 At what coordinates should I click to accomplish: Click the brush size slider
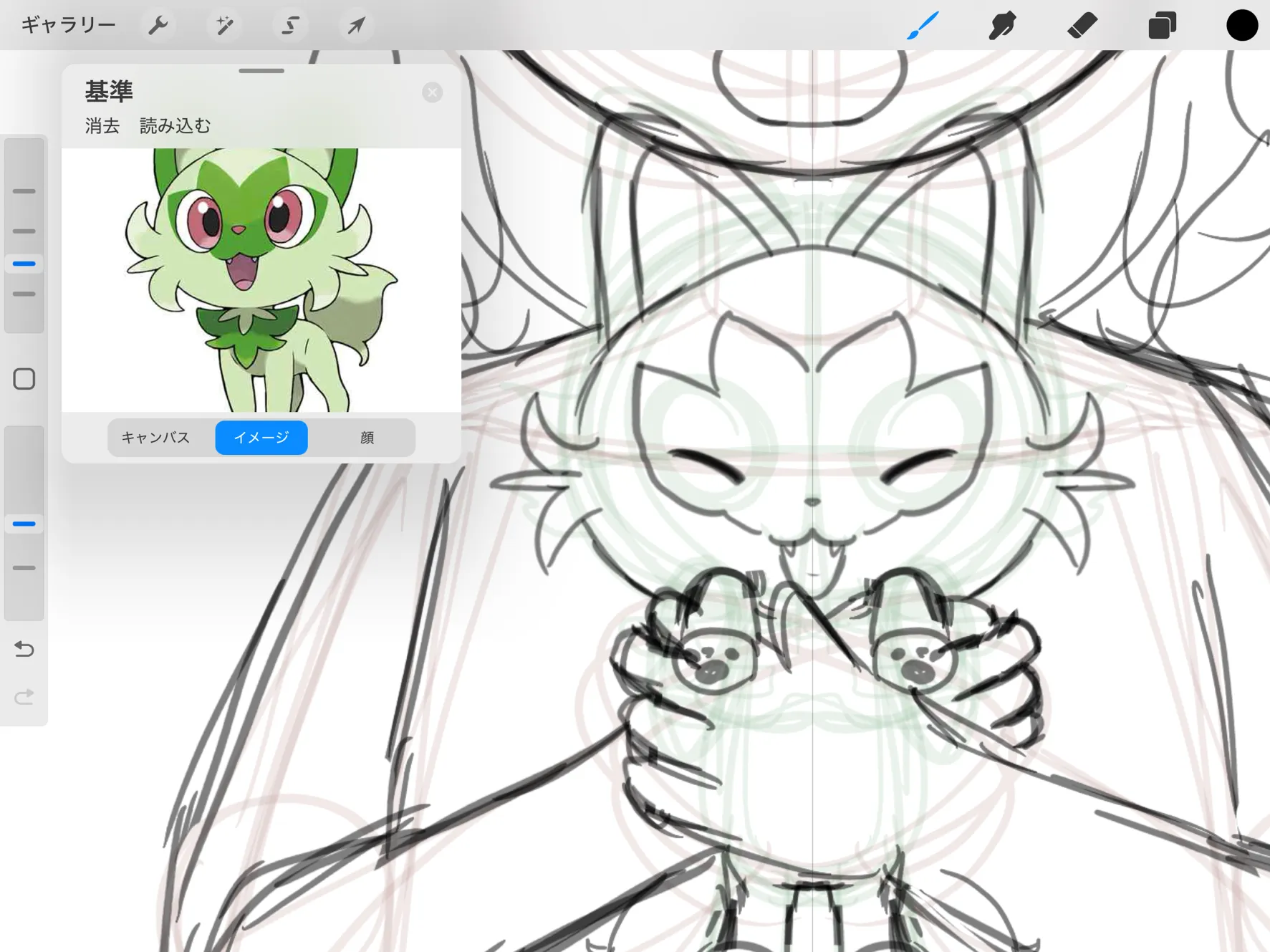24,234
